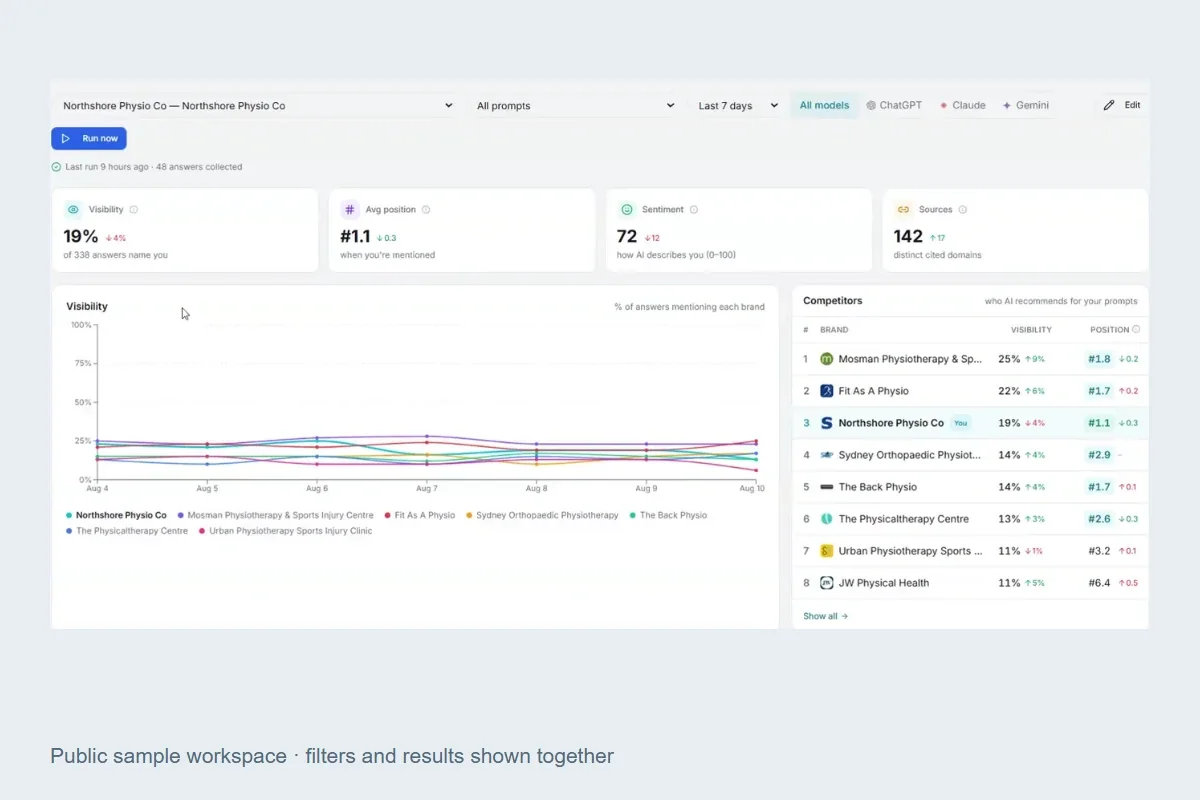Toggle Mosman Physiotherapy legend series

[275, 515]
